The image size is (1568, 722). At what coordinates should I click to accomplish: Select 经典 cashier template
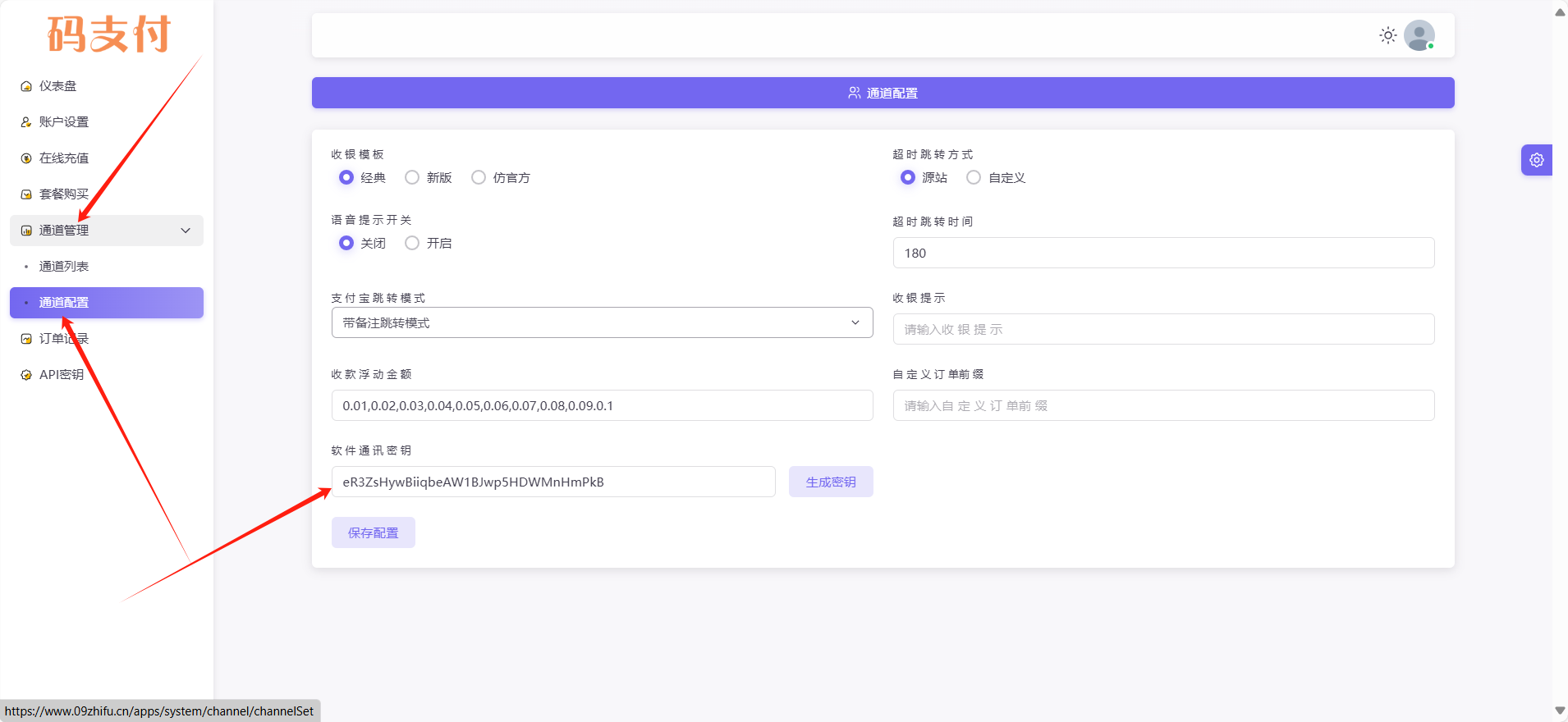point(346,177)
